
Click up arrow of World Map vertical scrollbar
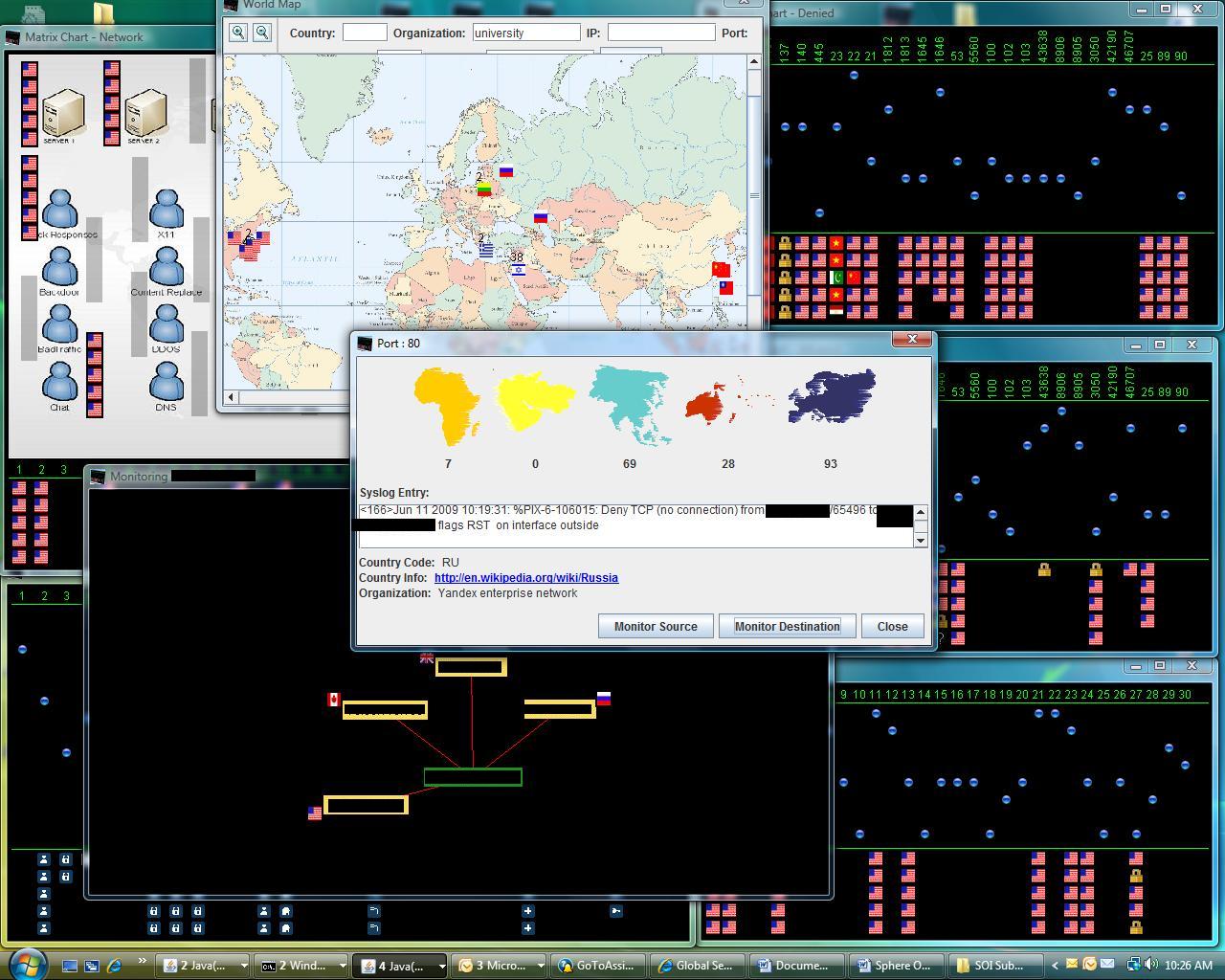click(x=754, y=62)
